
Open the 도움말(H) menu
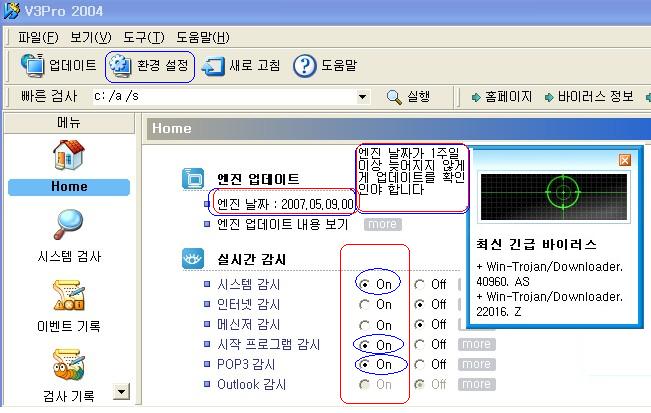tap(203, 38)
